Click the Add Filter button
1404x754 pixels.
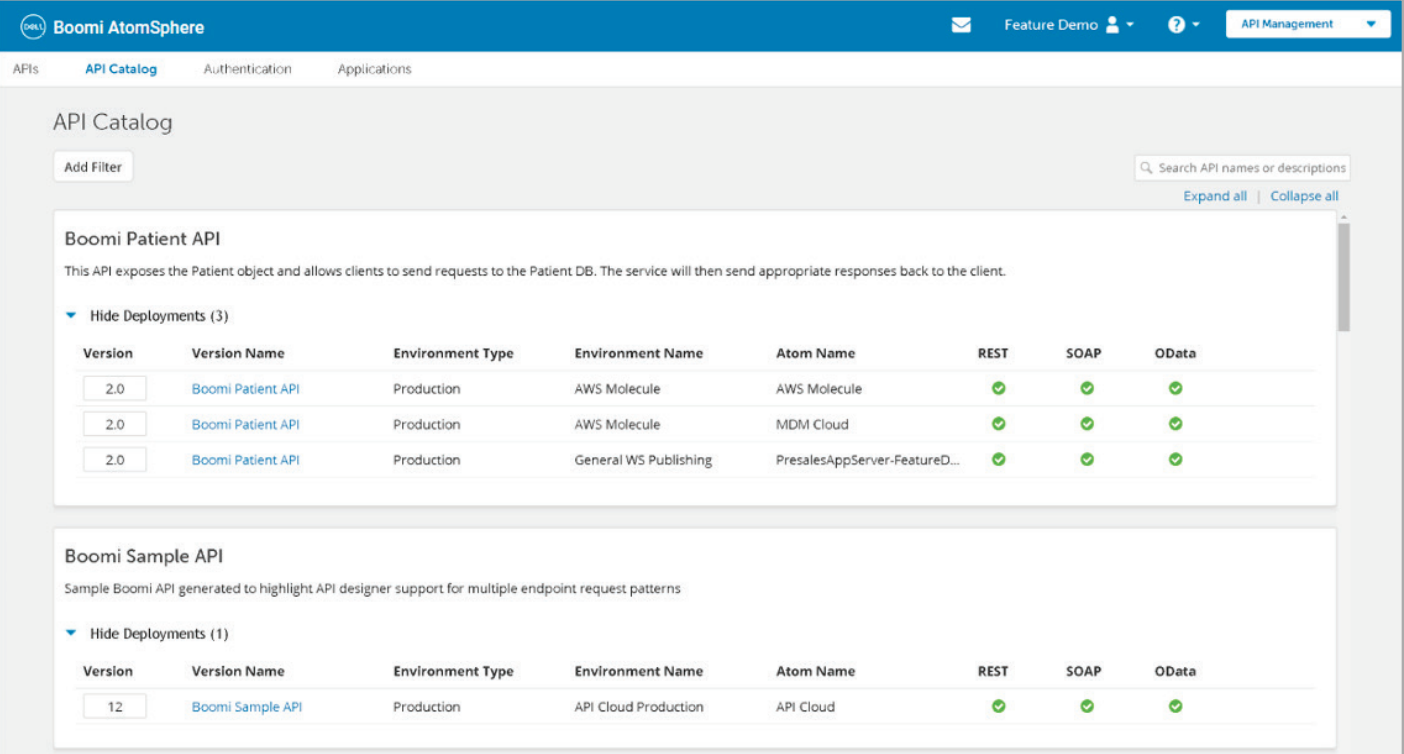tap(93, 167)
